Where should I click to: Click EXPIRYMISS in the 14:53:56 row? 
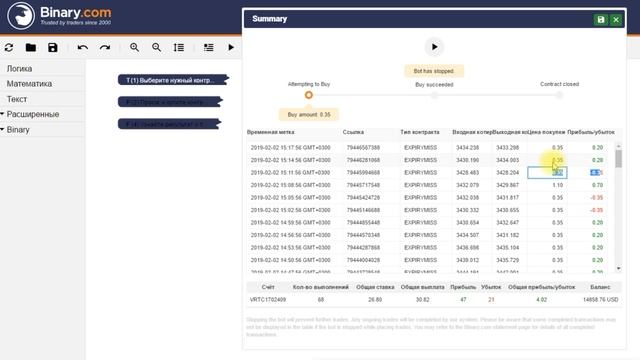[420, 248]
